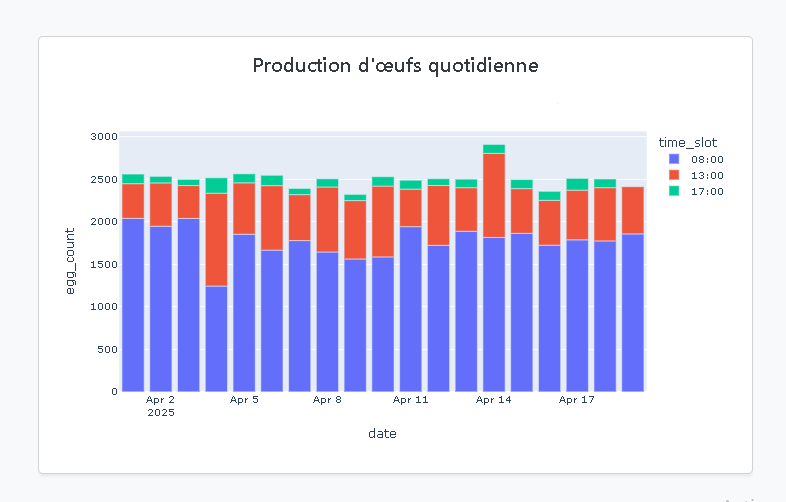Toggle the 08:00 series in legend

point(700,159)
